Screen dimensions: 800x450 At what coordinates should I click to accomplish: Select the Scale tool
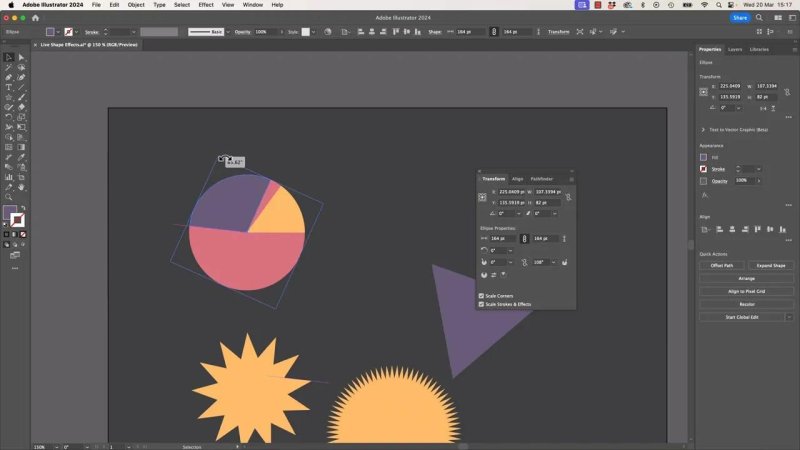pos(21,117)
